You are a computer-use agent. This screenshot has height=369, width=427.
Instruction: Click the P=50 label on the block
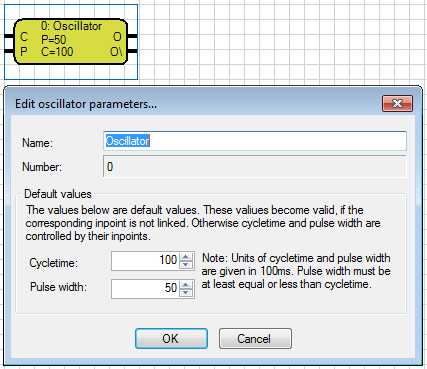click(x=54, y=39)
